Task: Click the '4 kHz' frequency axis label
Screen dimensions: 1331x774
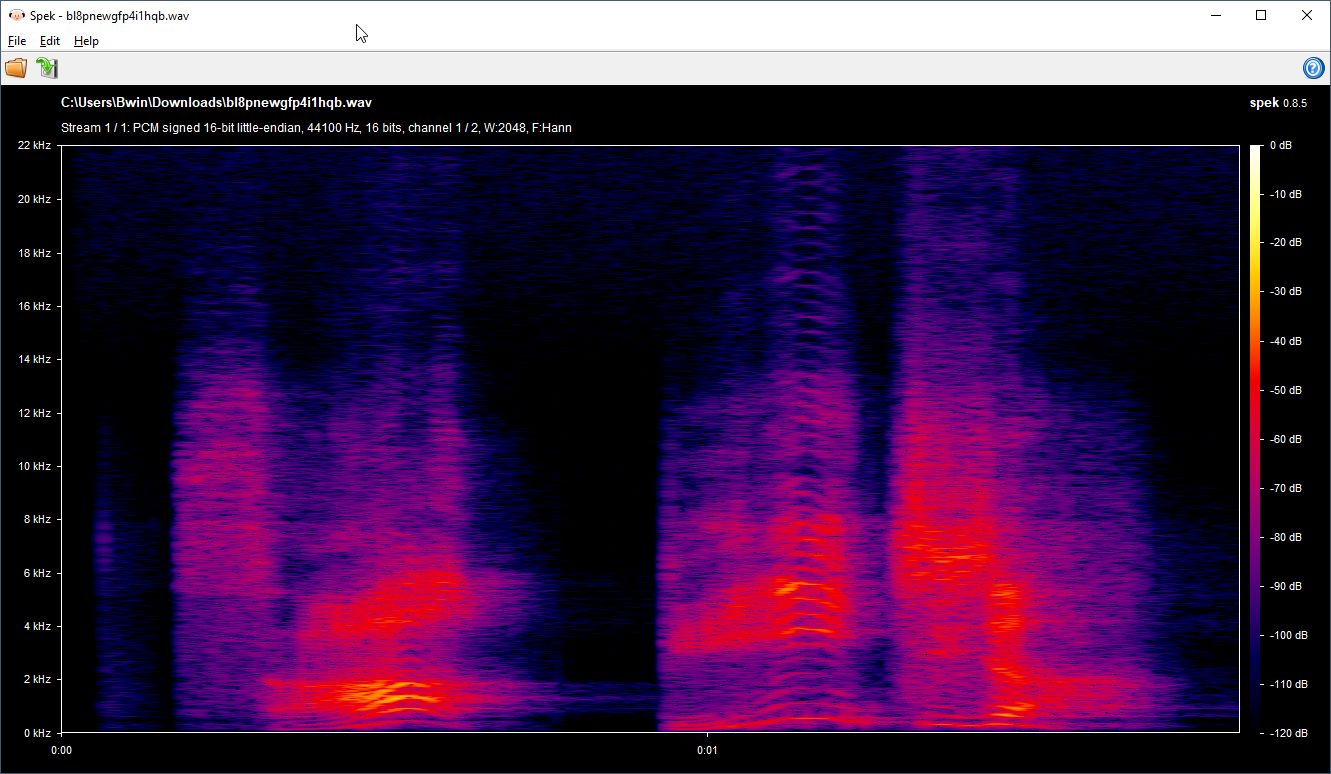Action: pyautogui.click(x=40, y=626)
